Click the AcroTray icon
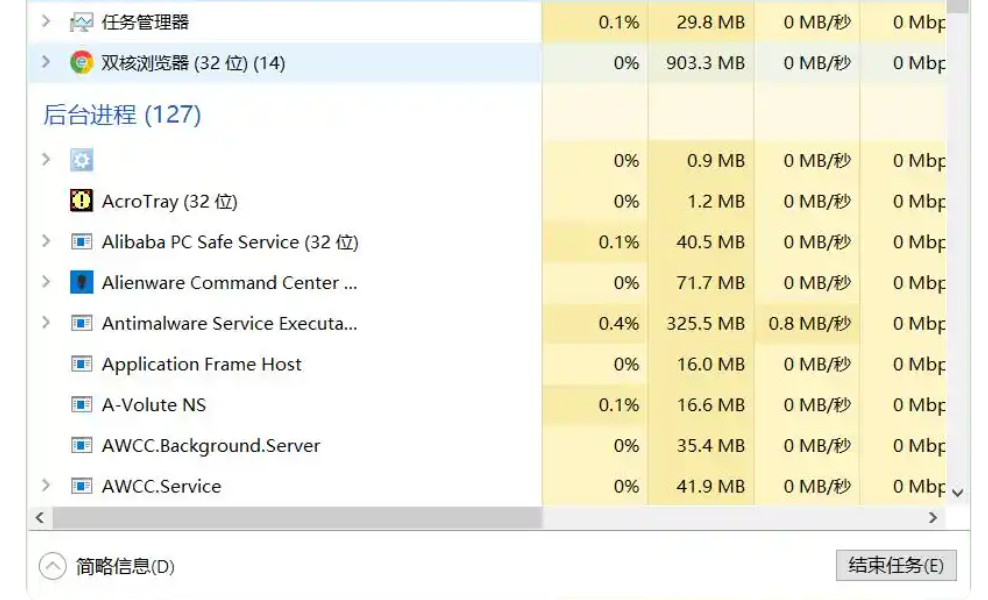 tap(82, 201)
